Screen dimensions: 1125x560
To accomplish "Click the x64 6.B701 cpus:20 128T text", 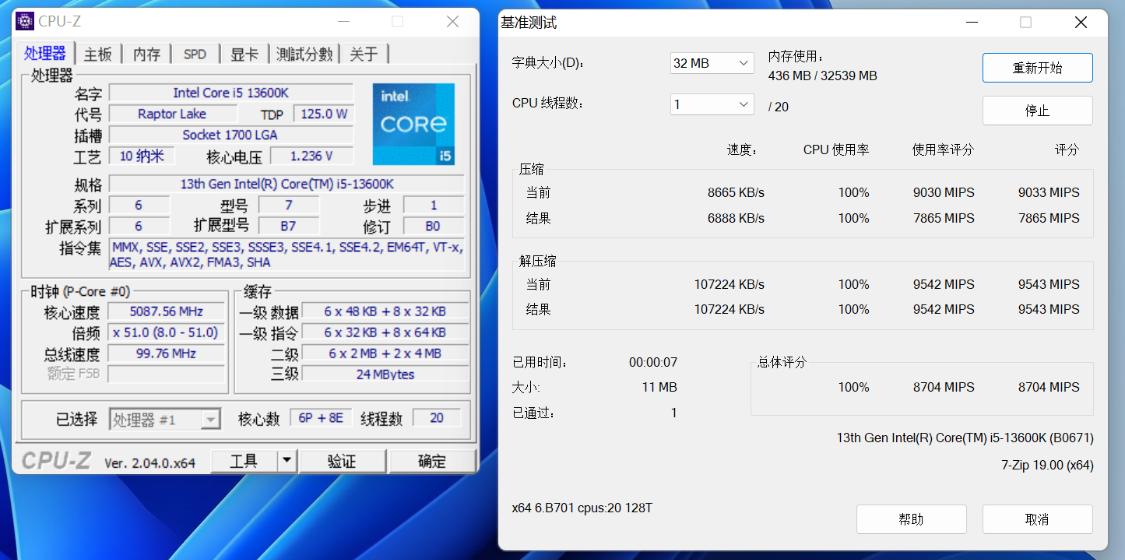I will click(582, 508).
